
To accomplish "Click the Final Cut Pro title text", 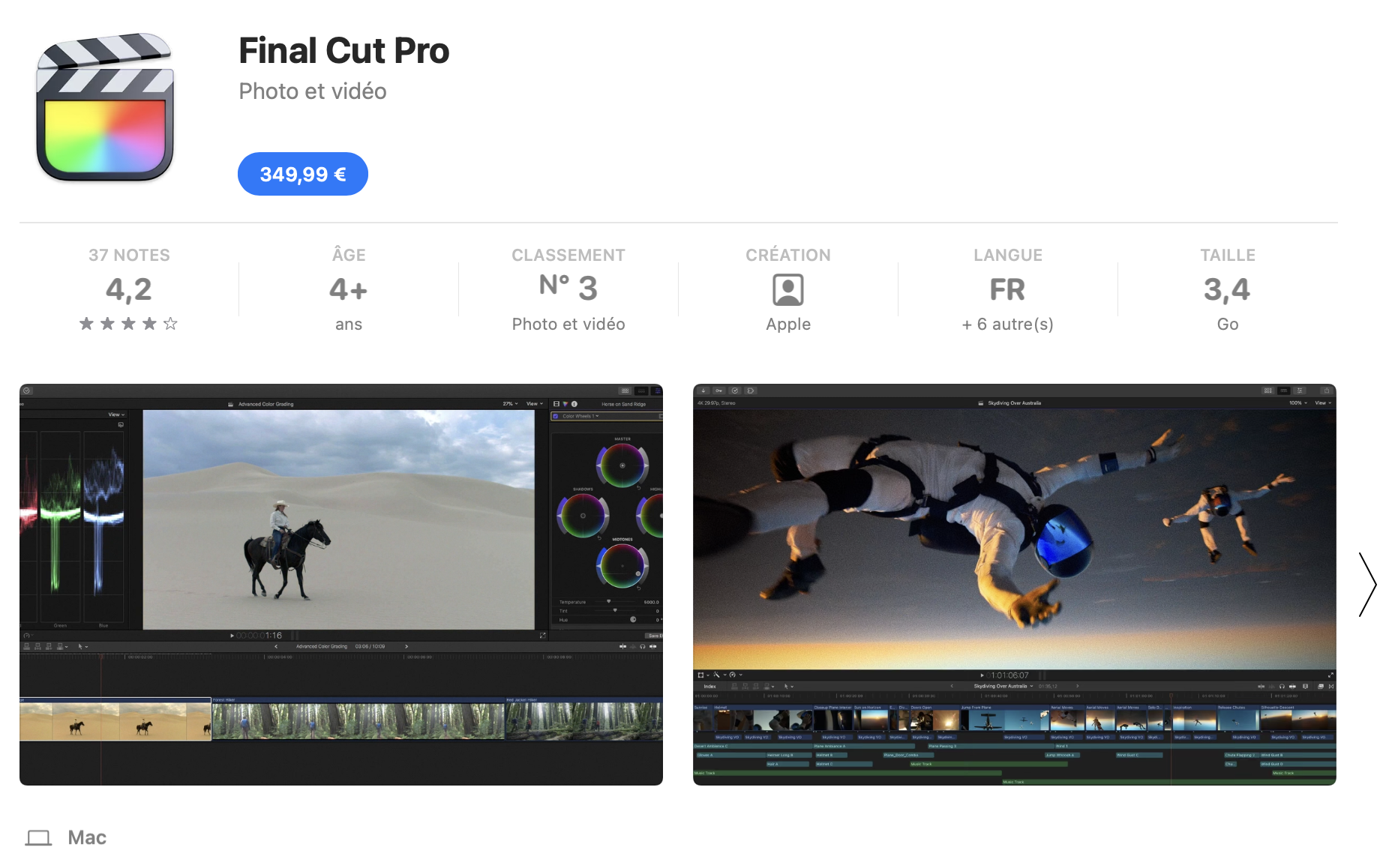I will 343,50.
